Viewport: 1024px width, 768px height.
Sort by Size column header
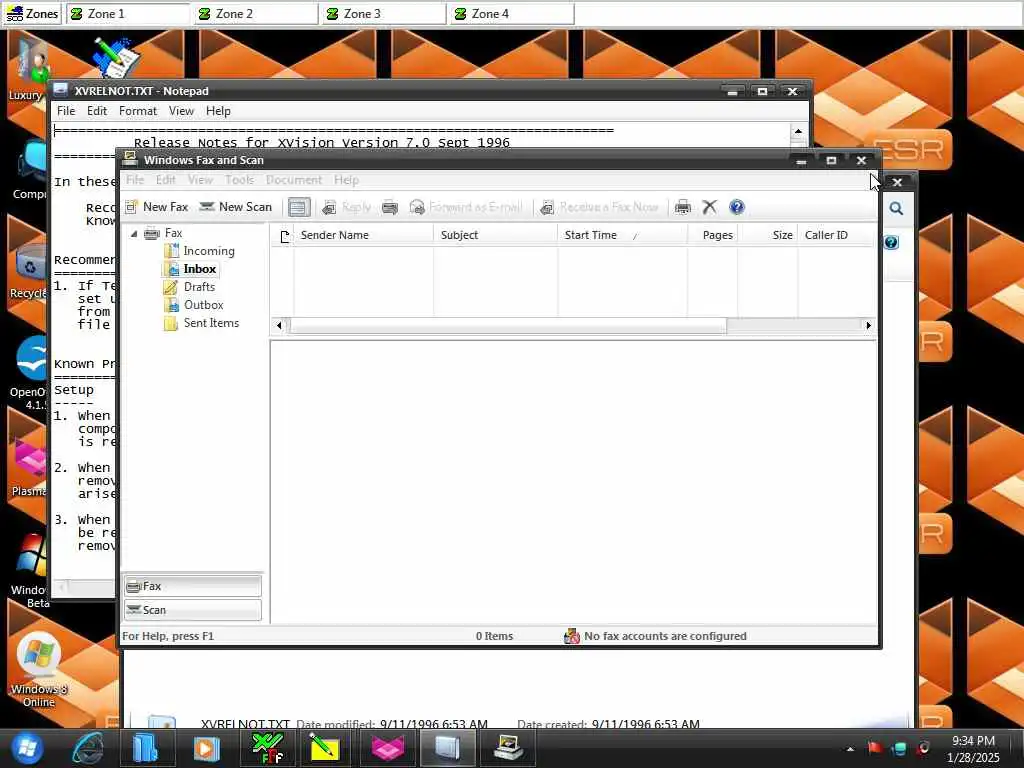tap(768, 235)
